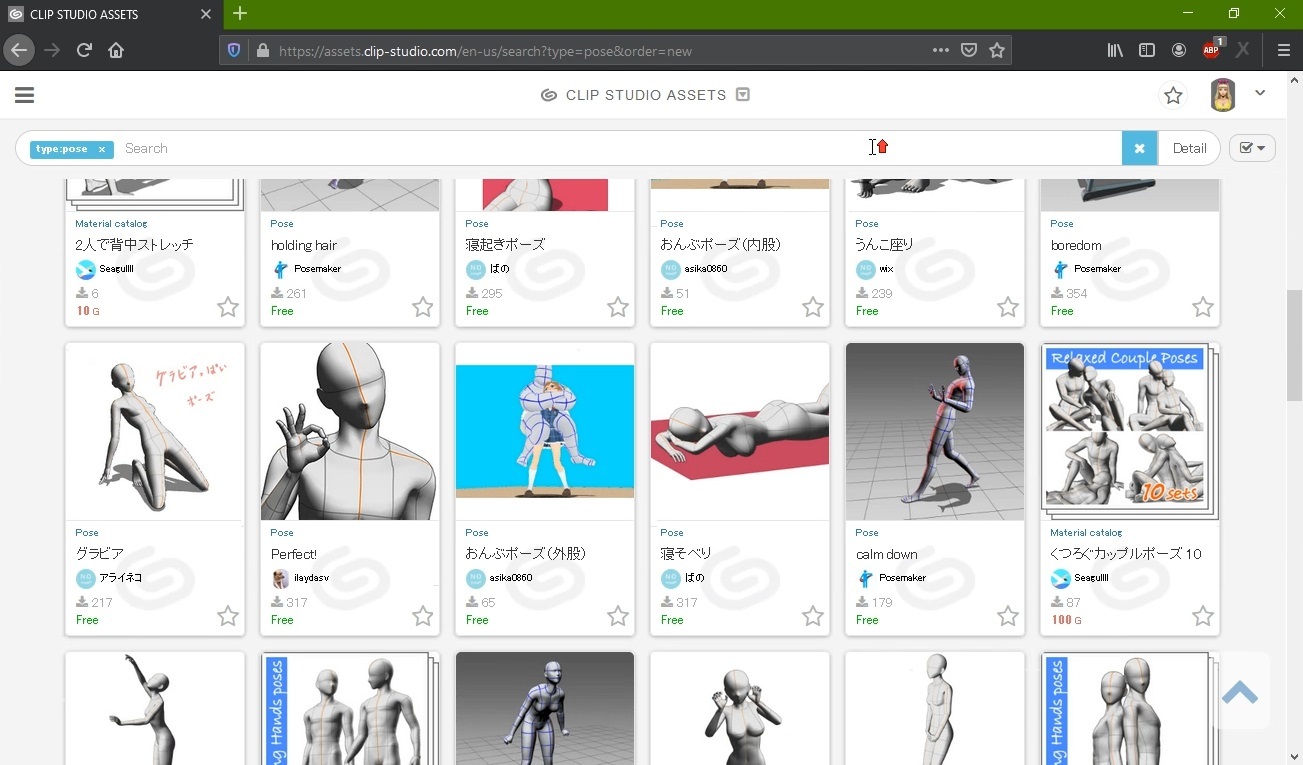Open the Firefox application menu
Screen dimensions: 1303x765
pyautogui.click(x=1284, y=50)
